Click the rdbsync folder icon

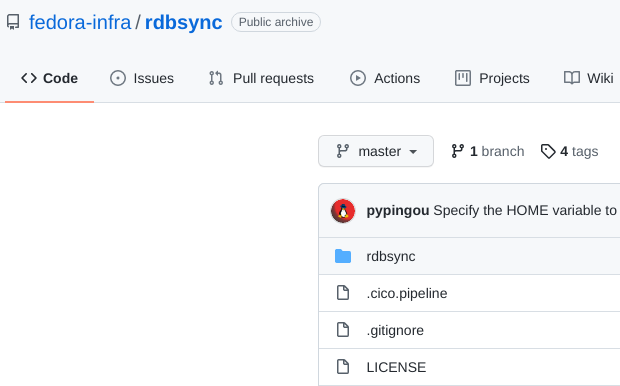click(x=343, y=256)
